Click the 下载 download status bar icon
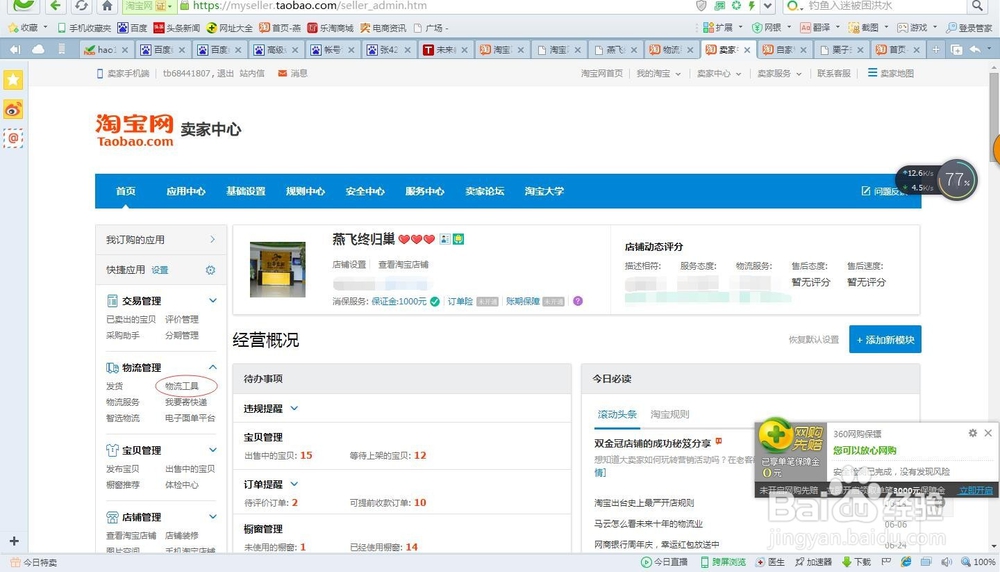 [857, 562]
